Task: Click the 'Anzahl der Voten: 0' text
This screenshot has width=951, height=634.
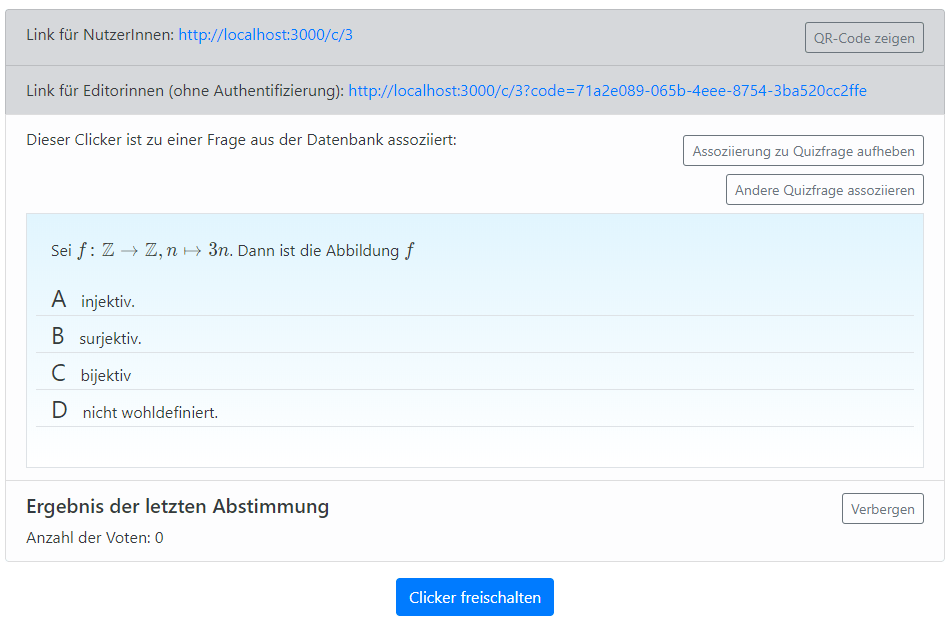Action: click(x=95, y=538)
